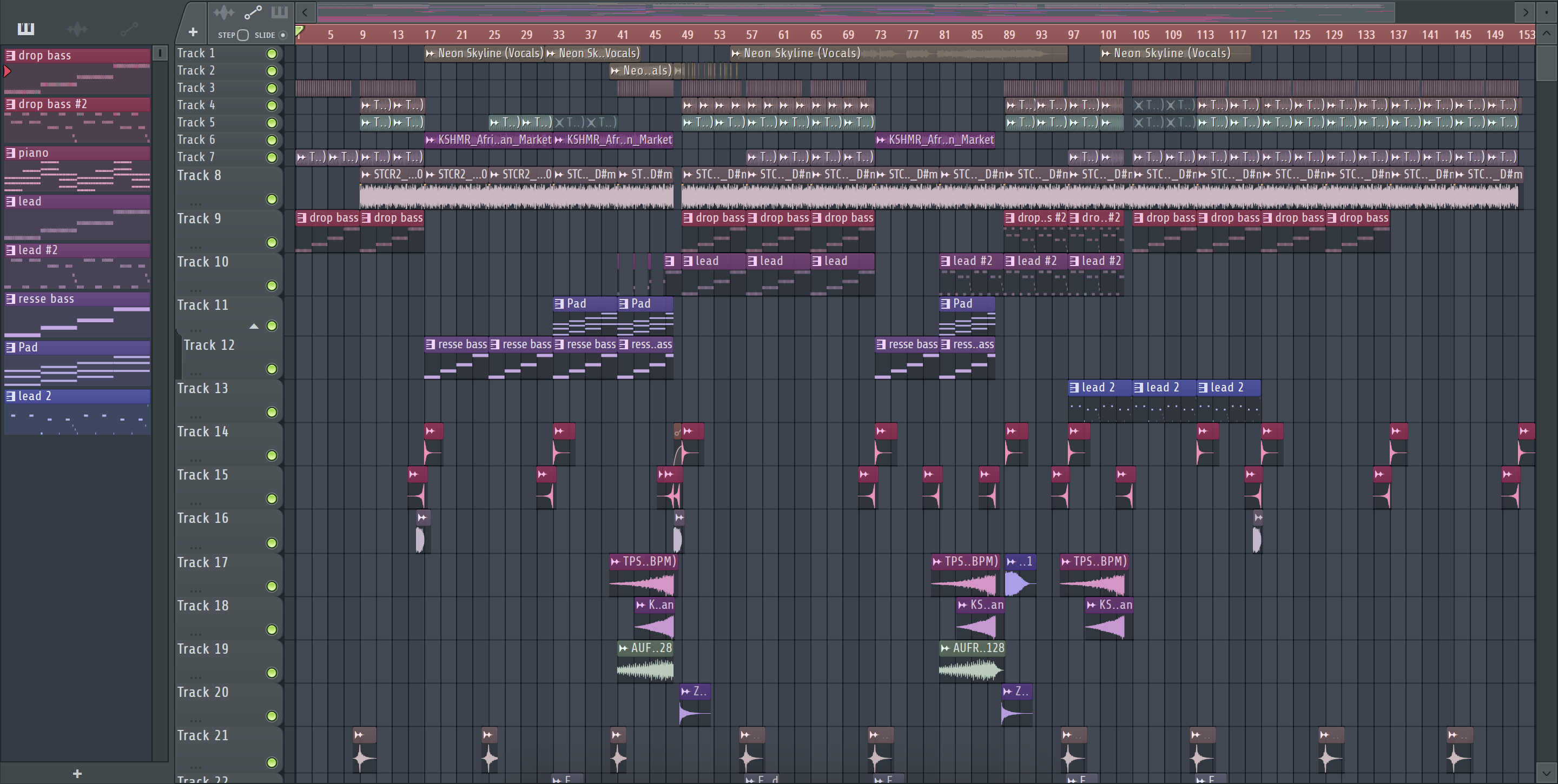Mute Track 3 with its green light
Image resolution: width=1558 pixels, height=784 pixels.
click(x=272, y=88)
